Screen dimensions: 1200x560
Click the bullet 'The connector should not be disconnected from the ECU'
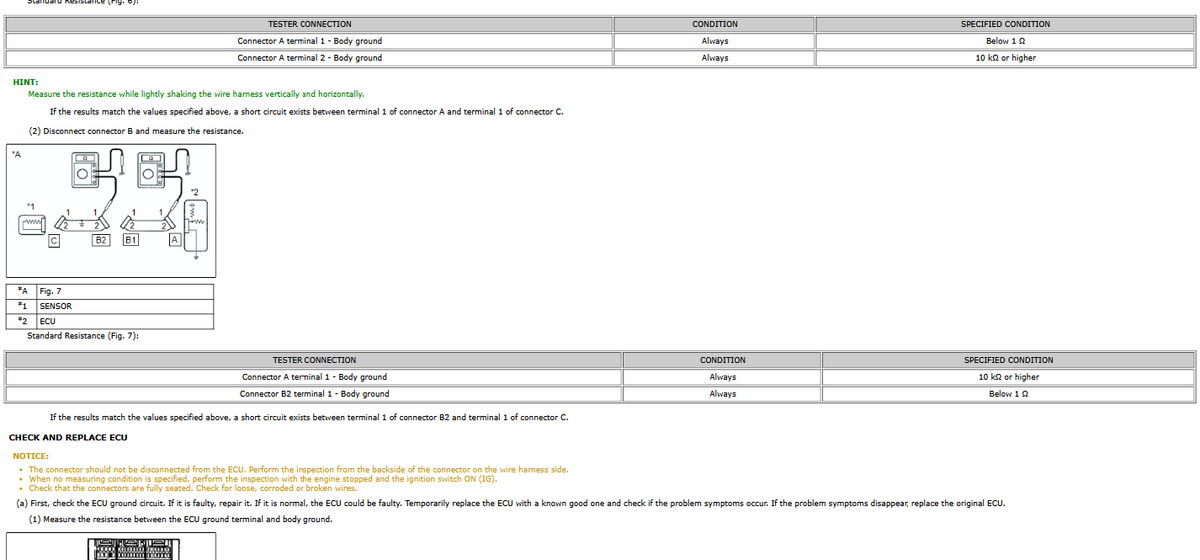[298, 469]
